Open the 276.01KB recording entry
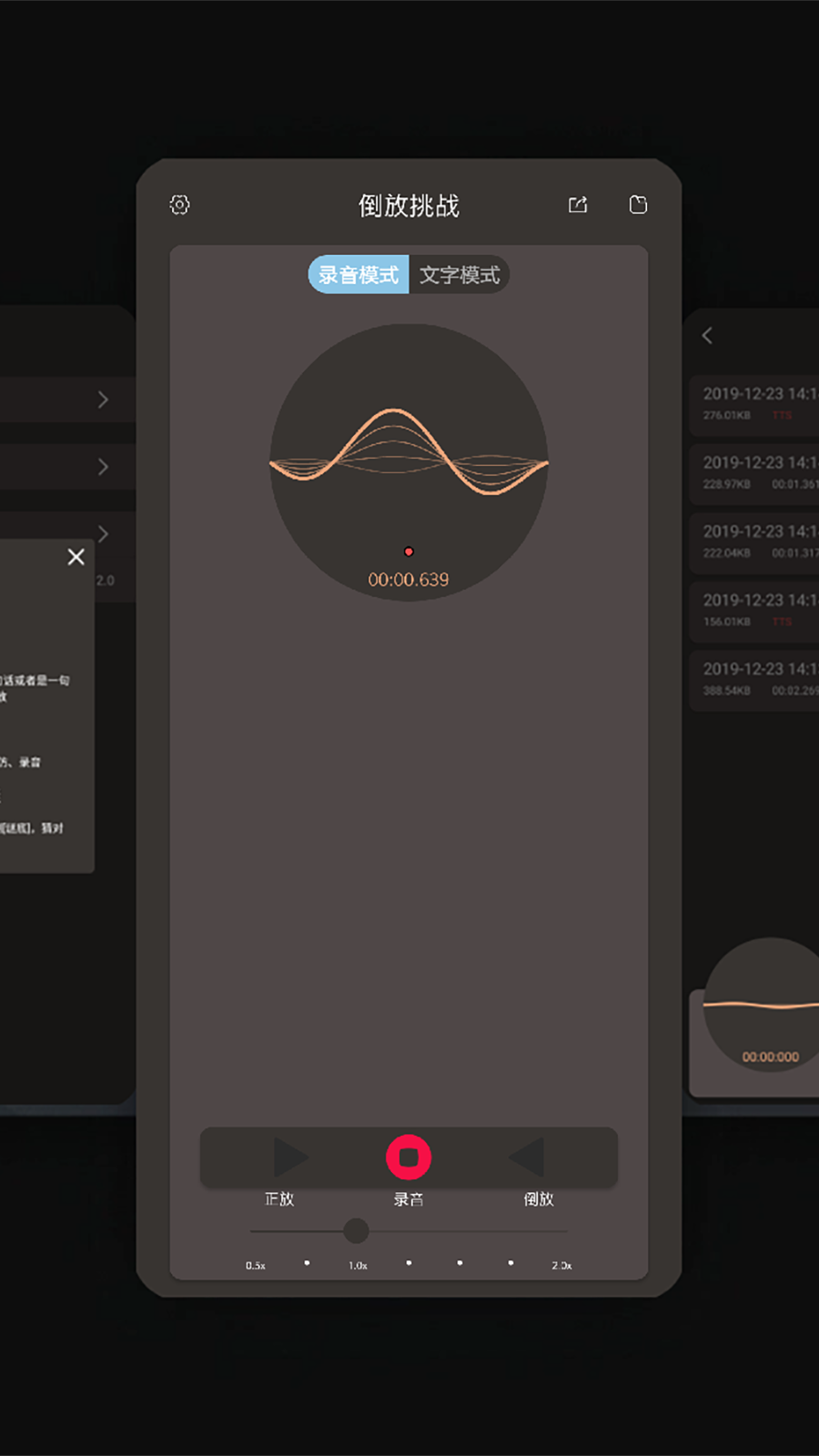This screenshot has width=819, height=1456. point(755,403)
